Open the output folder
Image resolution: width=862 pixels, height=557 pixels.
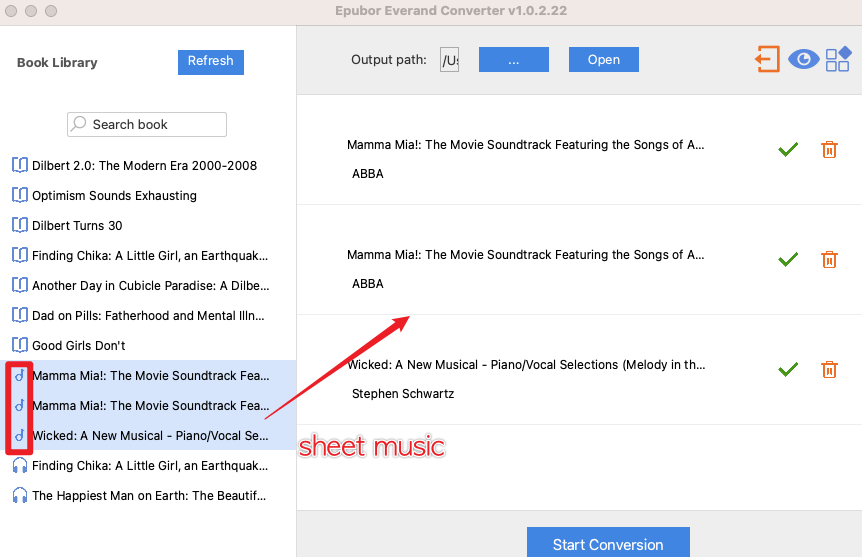tap(604, 59)
